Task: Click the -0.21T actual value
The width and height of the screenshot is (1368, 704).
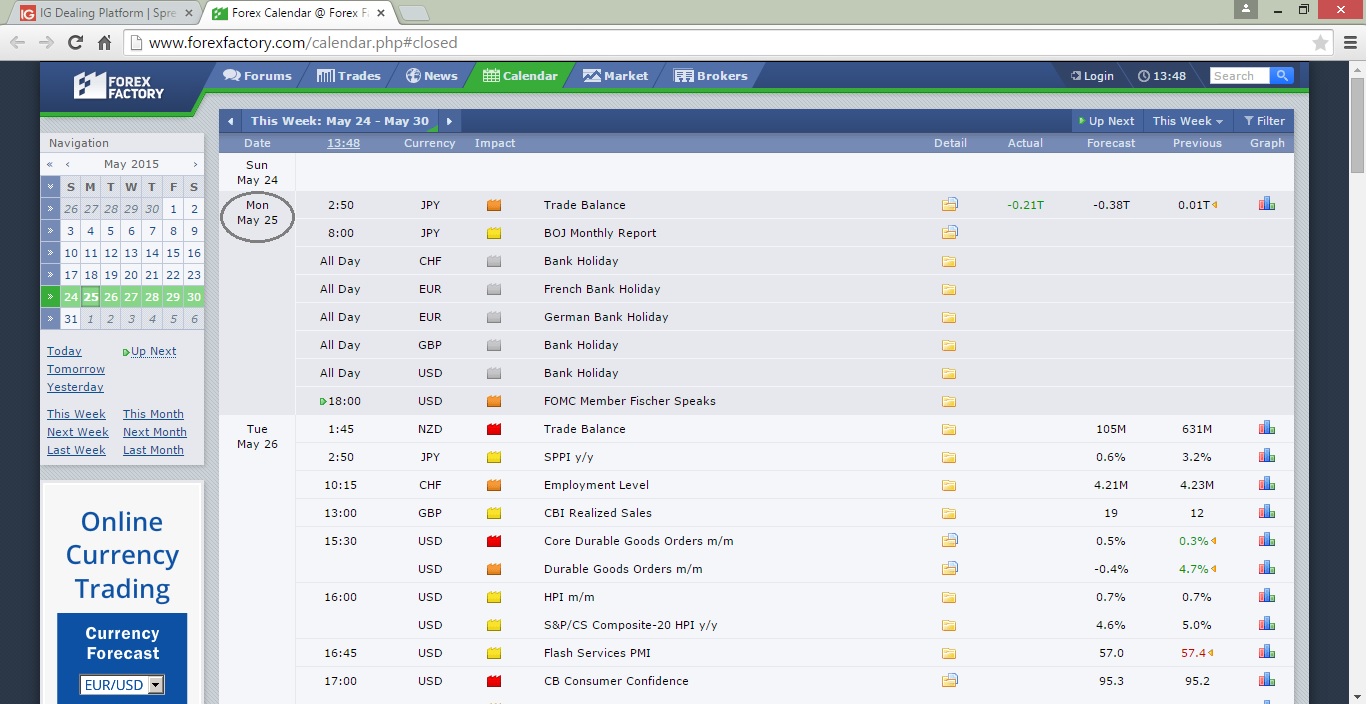Action: point(1025,205)
